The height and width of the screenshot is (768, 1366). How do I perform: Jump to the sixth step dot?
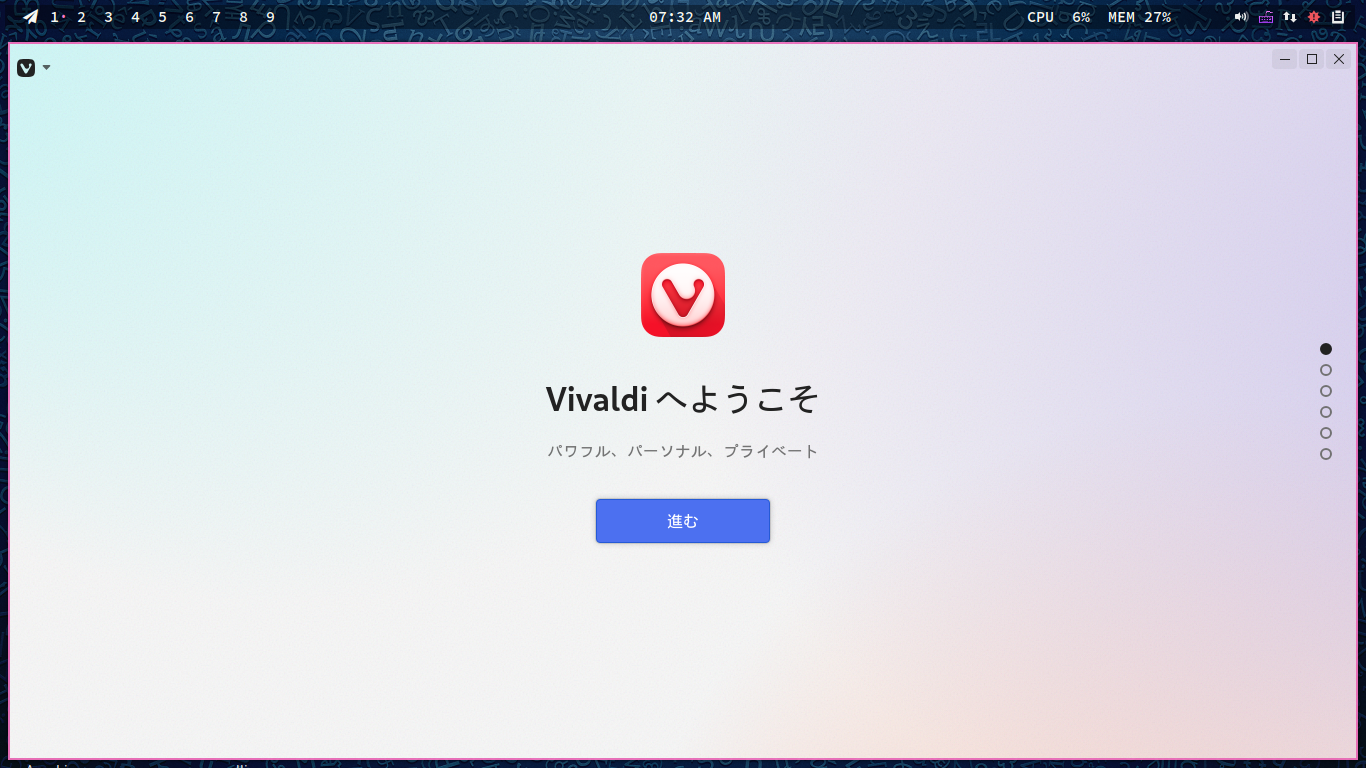[x=1326, y=454]
